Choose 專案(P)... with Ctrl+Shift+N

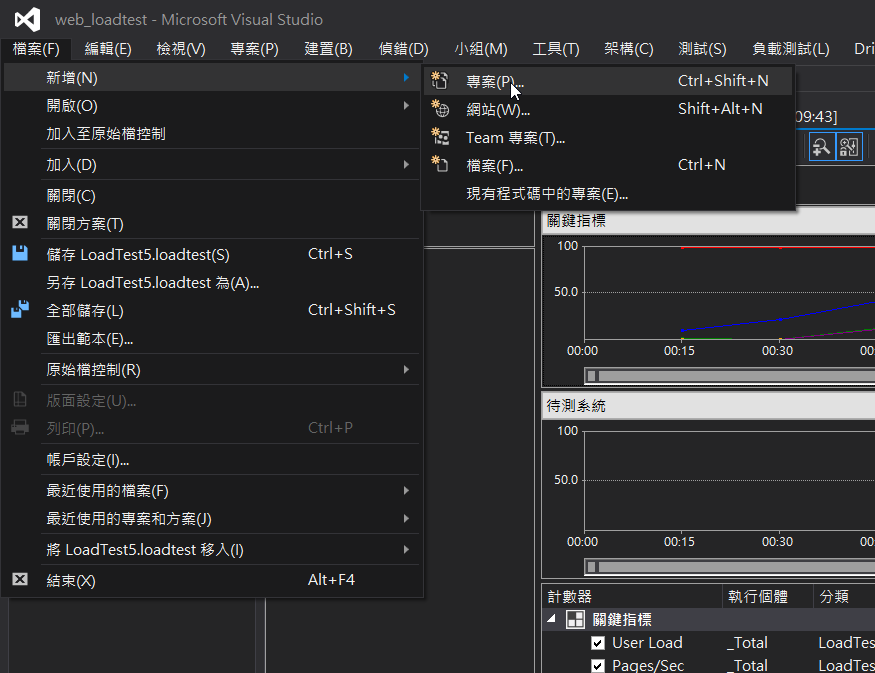click(608, 81)
